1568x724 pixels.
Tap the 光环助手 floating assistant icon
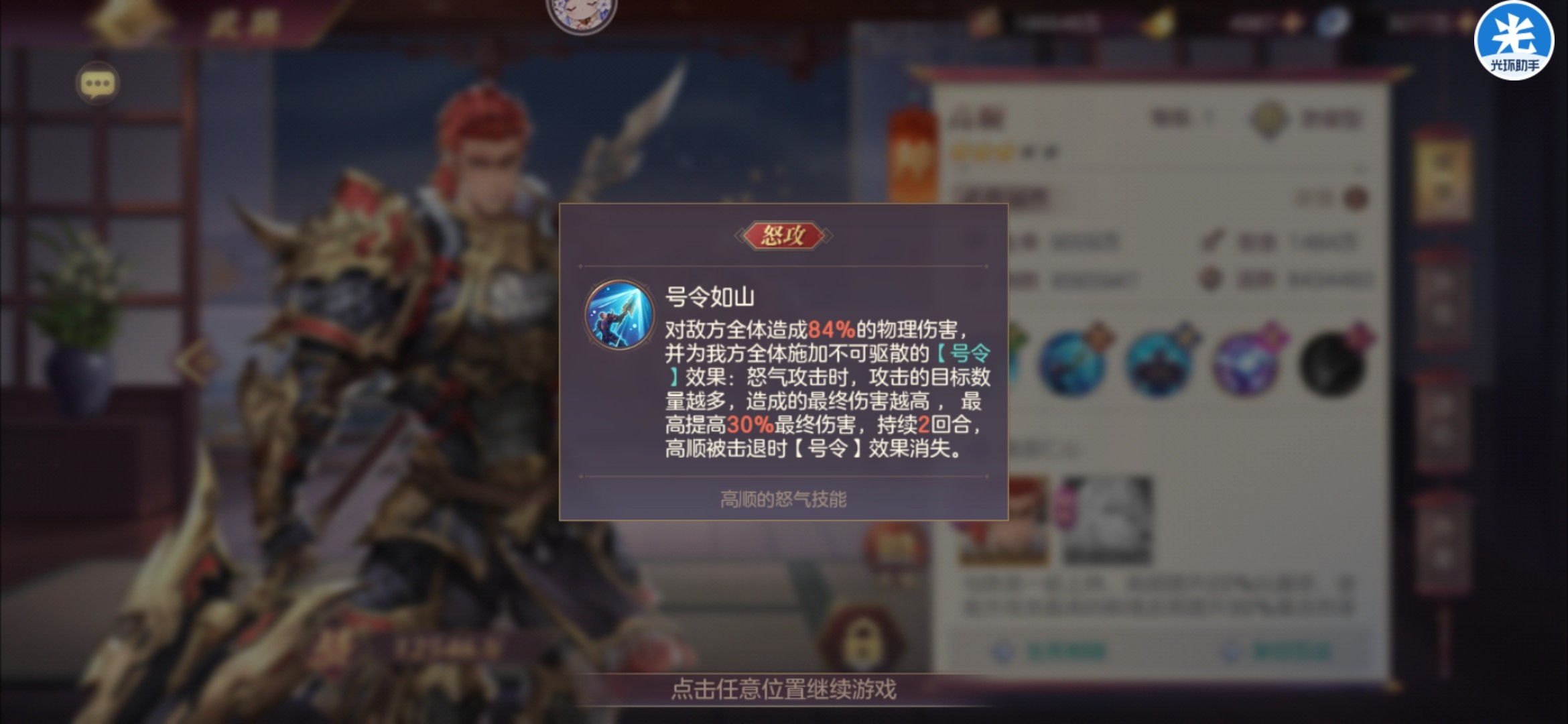click(x=1514, y=40)
